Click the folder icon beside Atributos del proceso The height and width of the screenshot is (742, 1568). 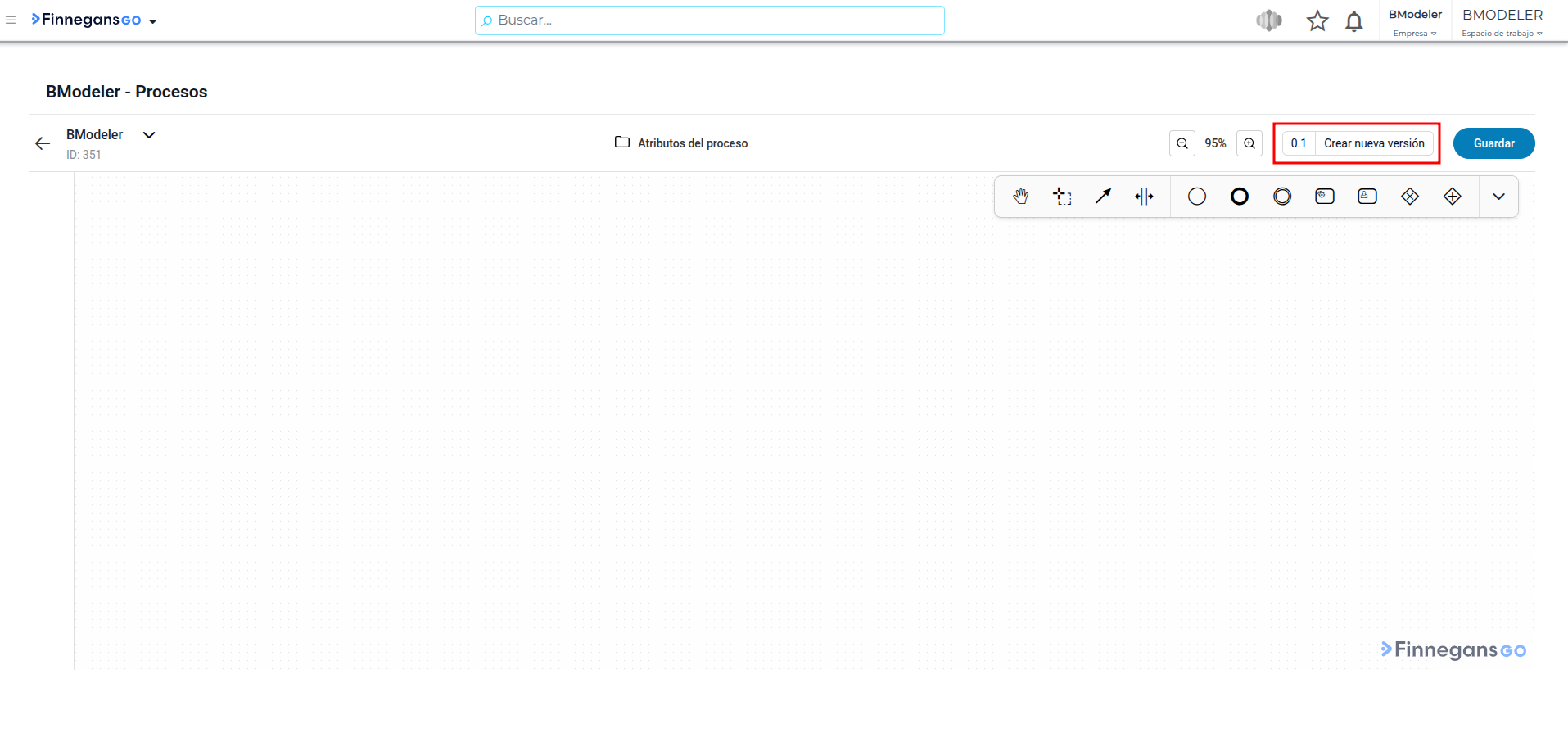[x=622, y=143]
